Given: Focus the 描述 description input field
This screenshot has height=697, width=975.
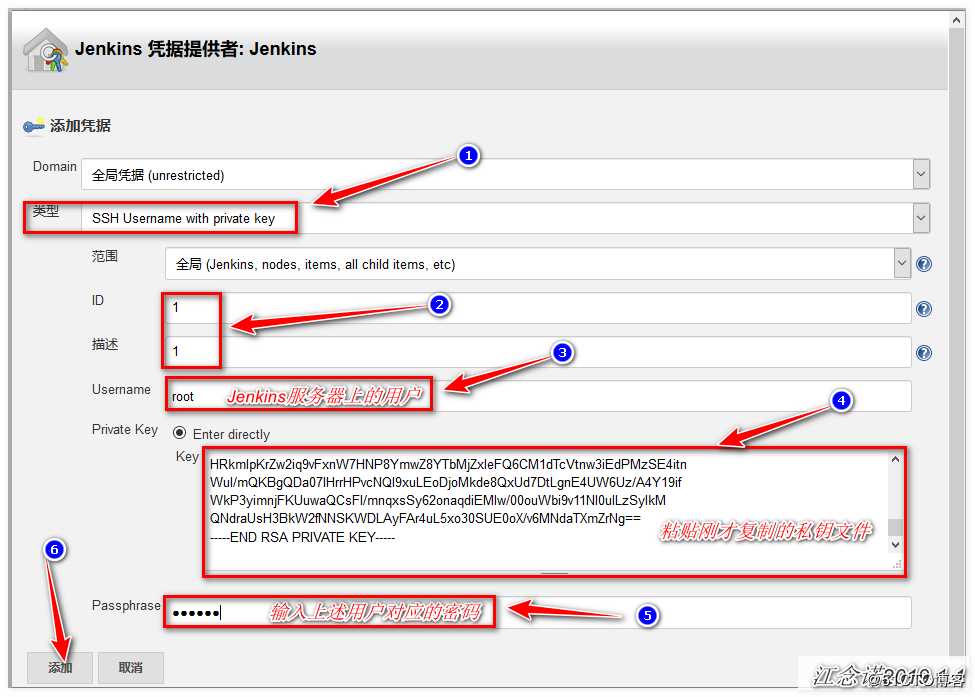Looking at the screenshot, I should pos(538,352).
